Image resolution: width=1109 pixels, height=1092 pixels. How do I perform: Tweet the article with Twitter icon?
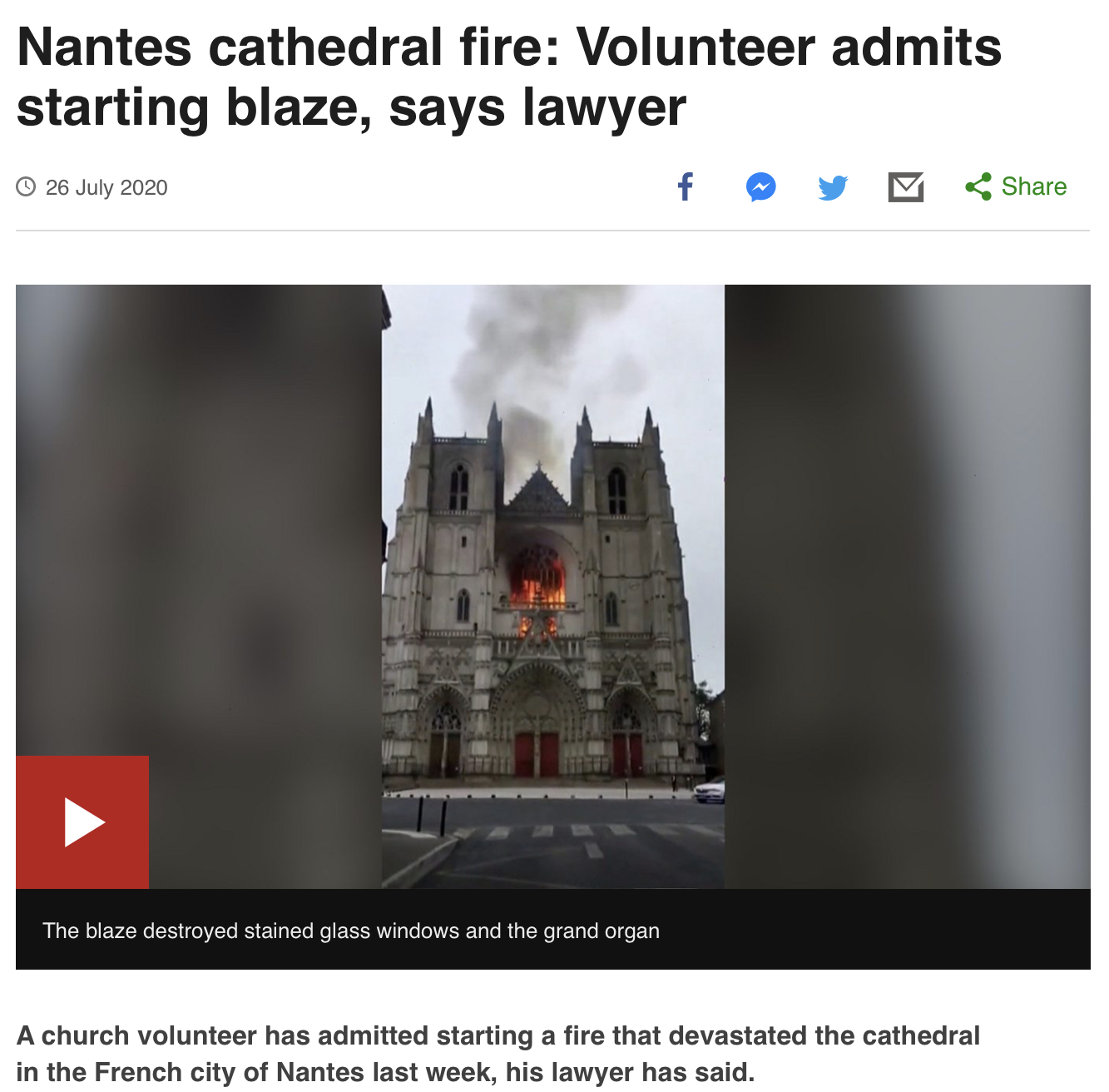833,187
